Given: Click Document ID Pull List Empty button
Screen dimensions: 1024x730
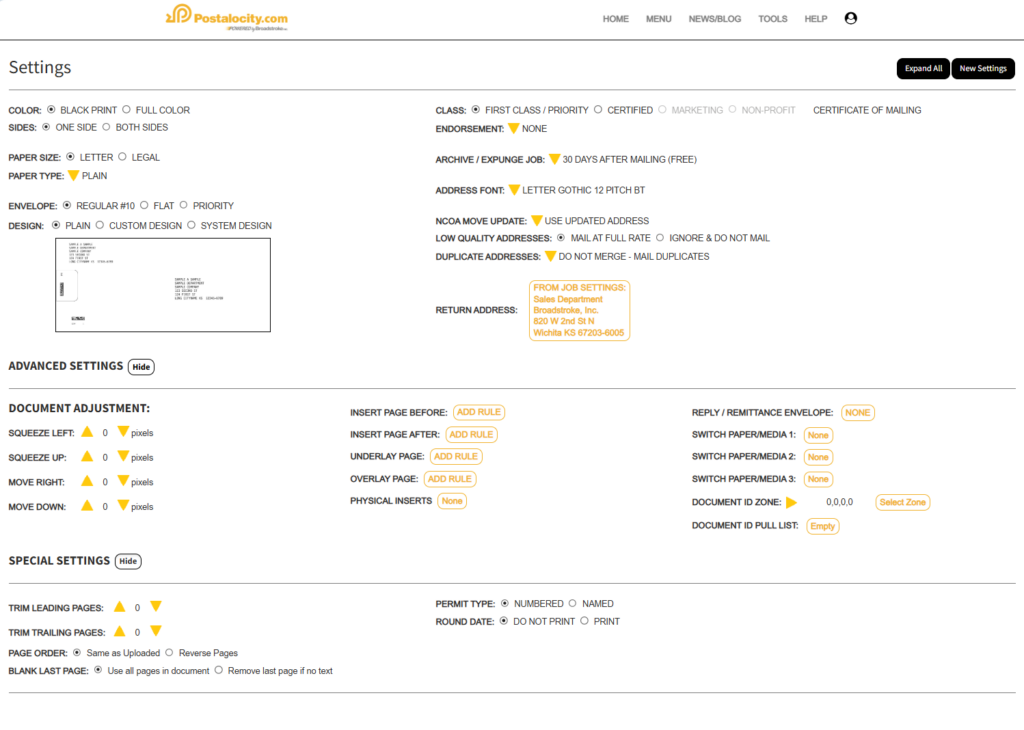Looking at the screenshot, I should click(x=822, y=526).
